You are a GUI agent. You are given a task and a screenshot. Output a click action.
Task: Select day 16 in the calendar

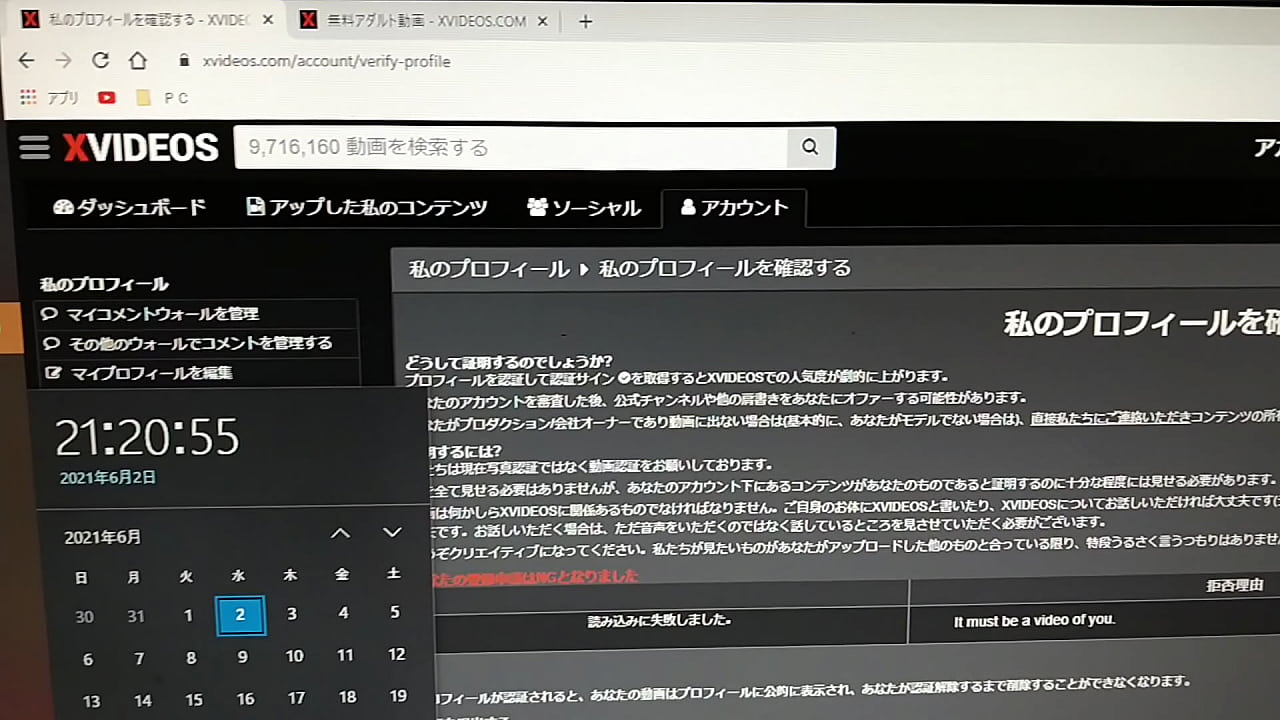[x=245, y=699]
